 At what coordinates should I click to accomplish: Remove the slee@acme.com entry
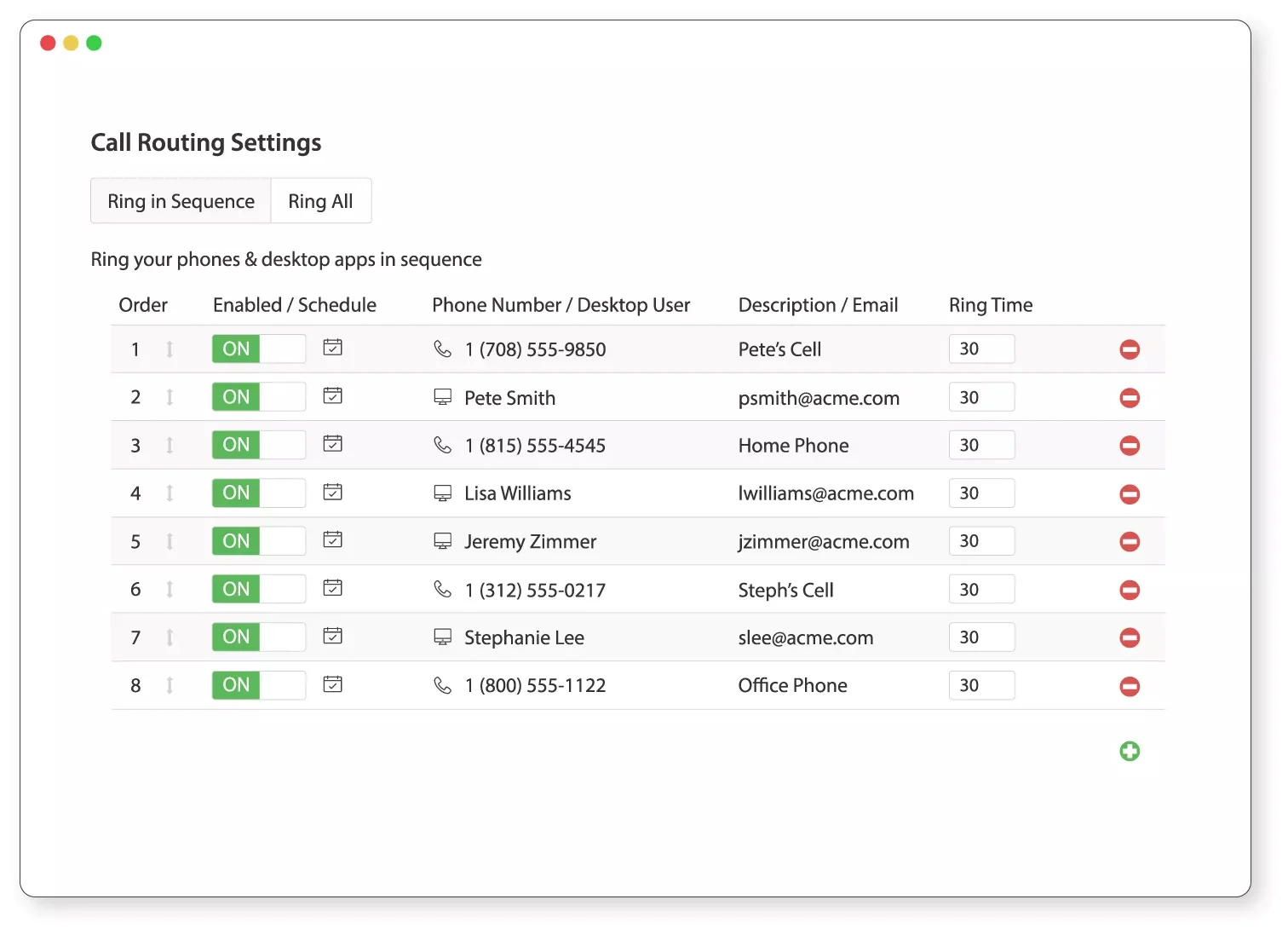coord(1130,637)
